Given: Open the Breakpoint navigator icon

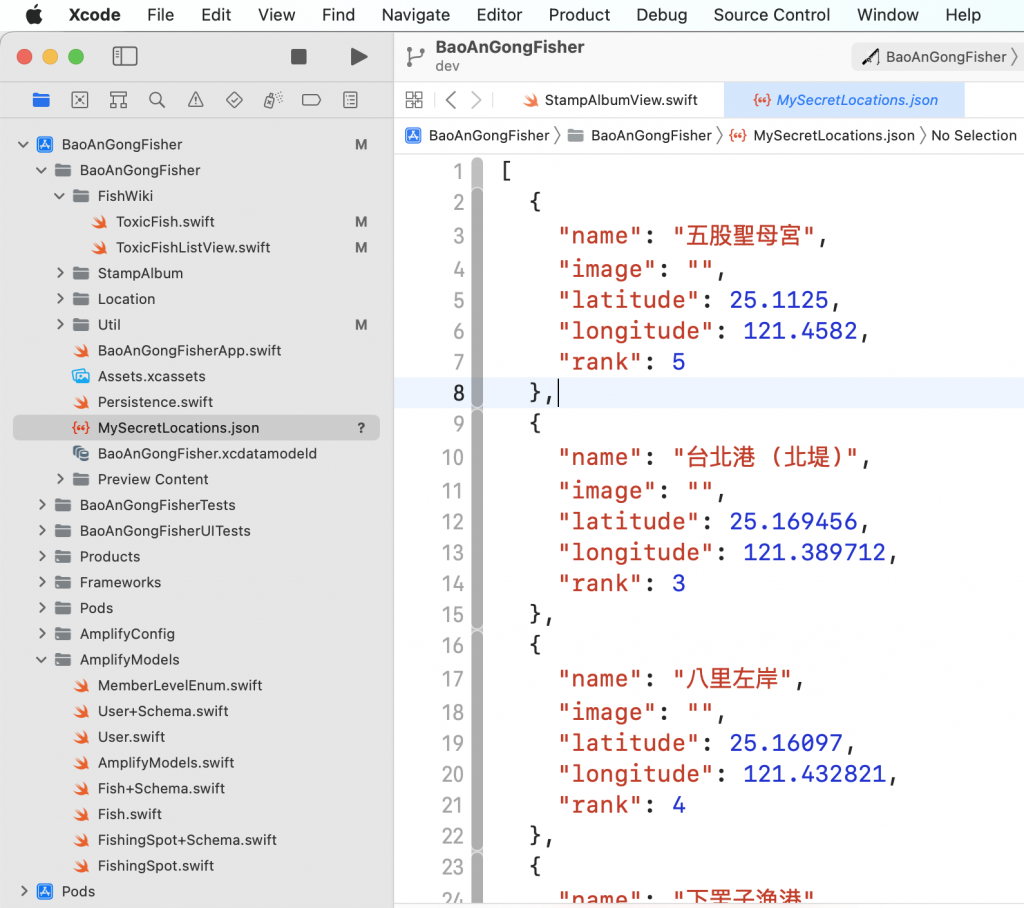Looking at the screenshot, I should (x=312, y=100).
